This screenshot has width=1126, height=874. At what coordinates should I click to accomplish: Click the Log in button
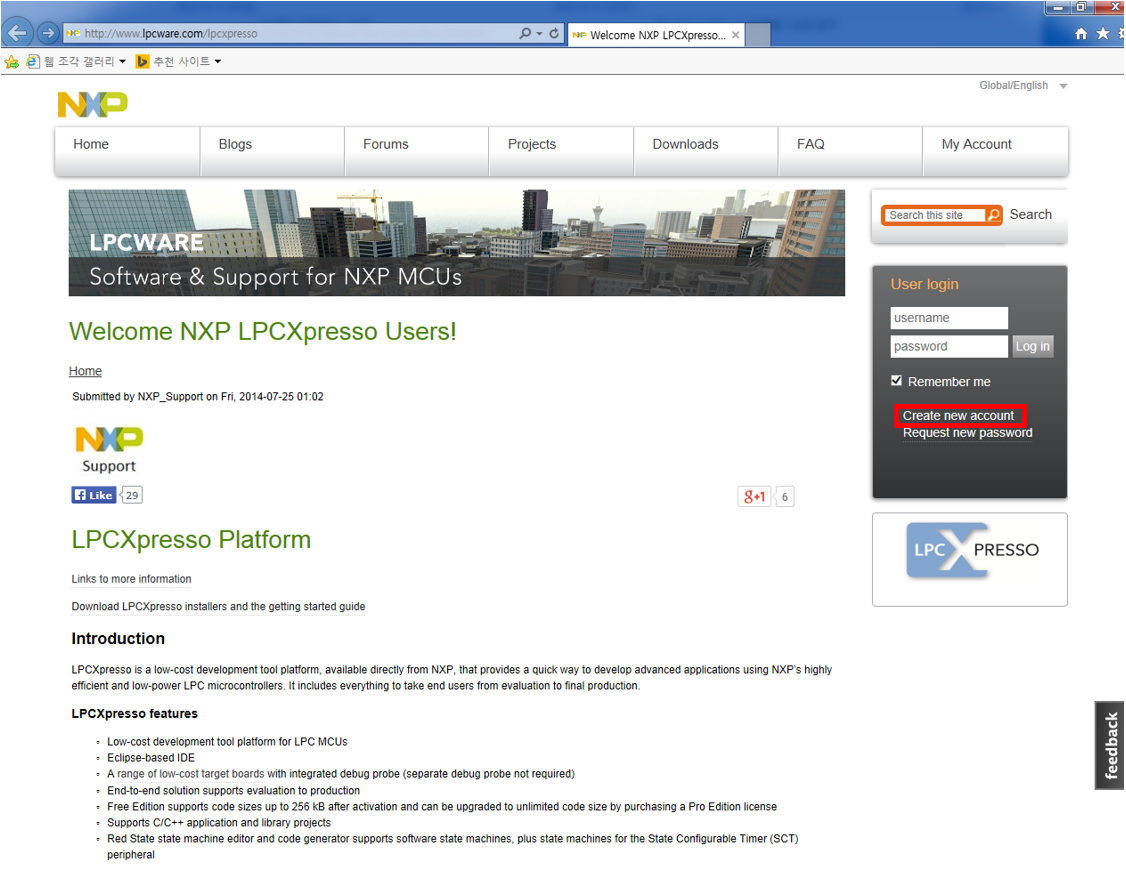click(1033, 347)
